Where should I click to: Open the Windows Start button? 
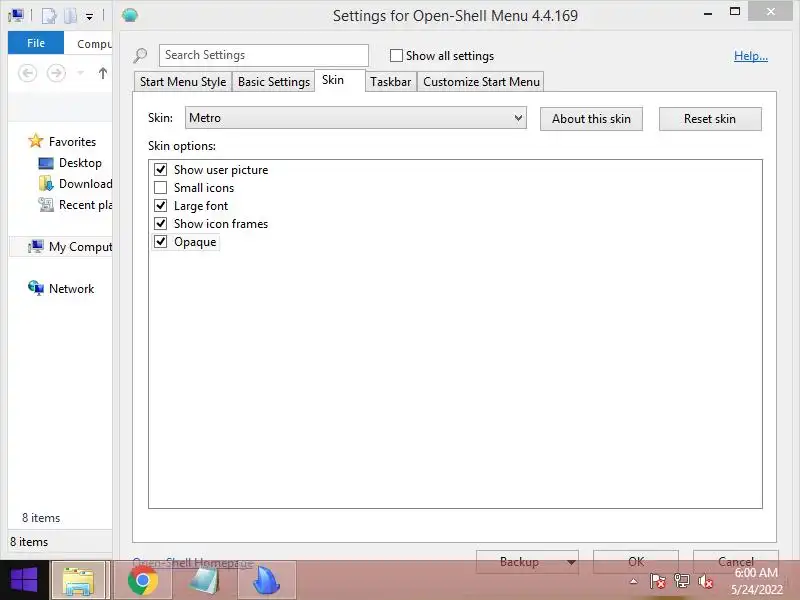click(x=24, y=580)
